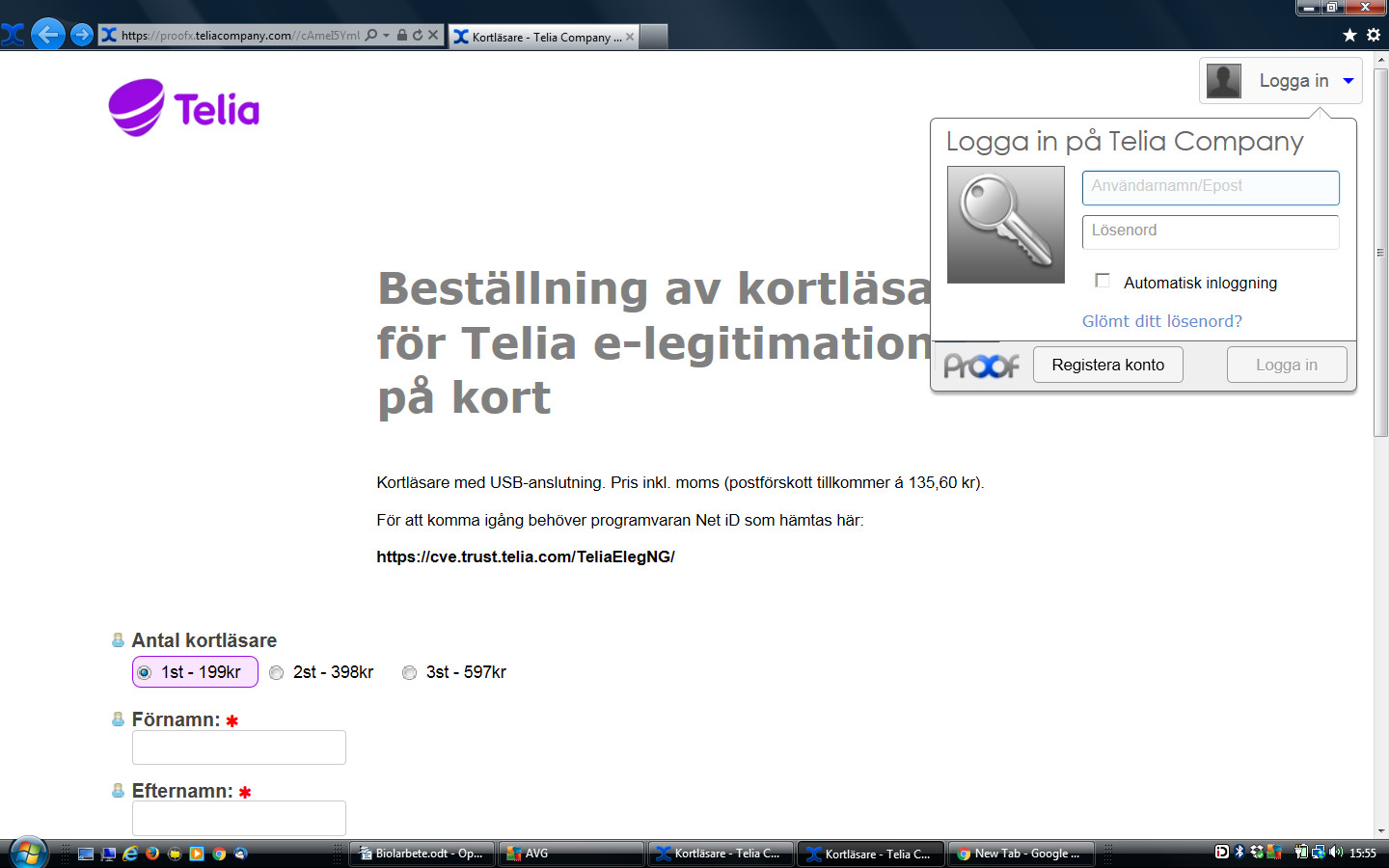Open Biolarbete.odt from the taskbar
This screenshot has height=868, width=1389.
[x=421, y=854]
